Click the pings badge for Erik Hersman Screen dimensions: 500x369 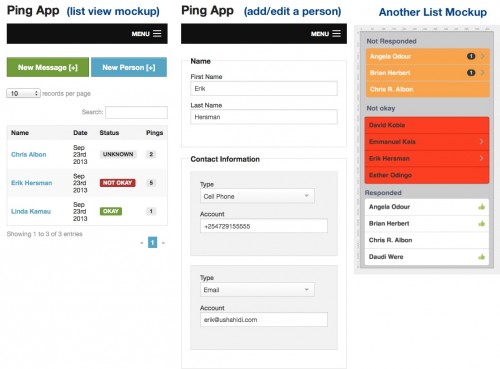(x=151, y=183)
